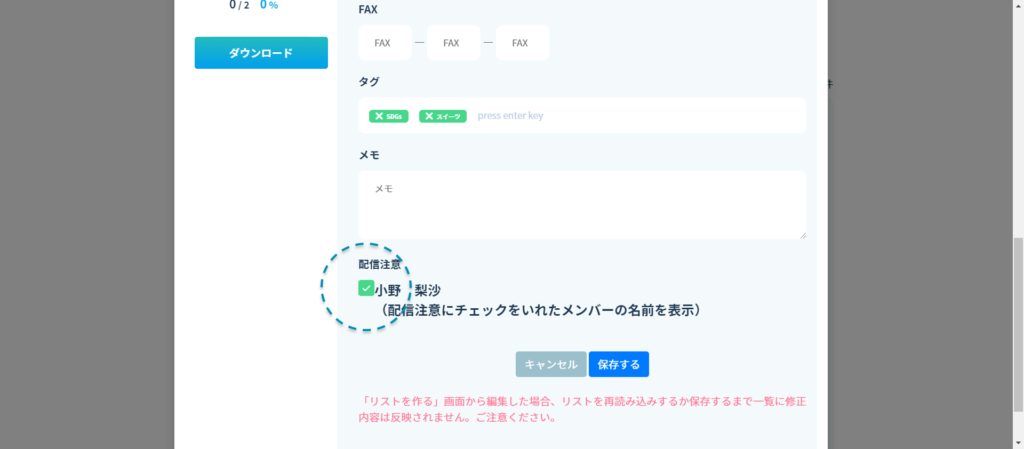Delete the スイーツ tag with its X icon

click(x=428, y=116)
